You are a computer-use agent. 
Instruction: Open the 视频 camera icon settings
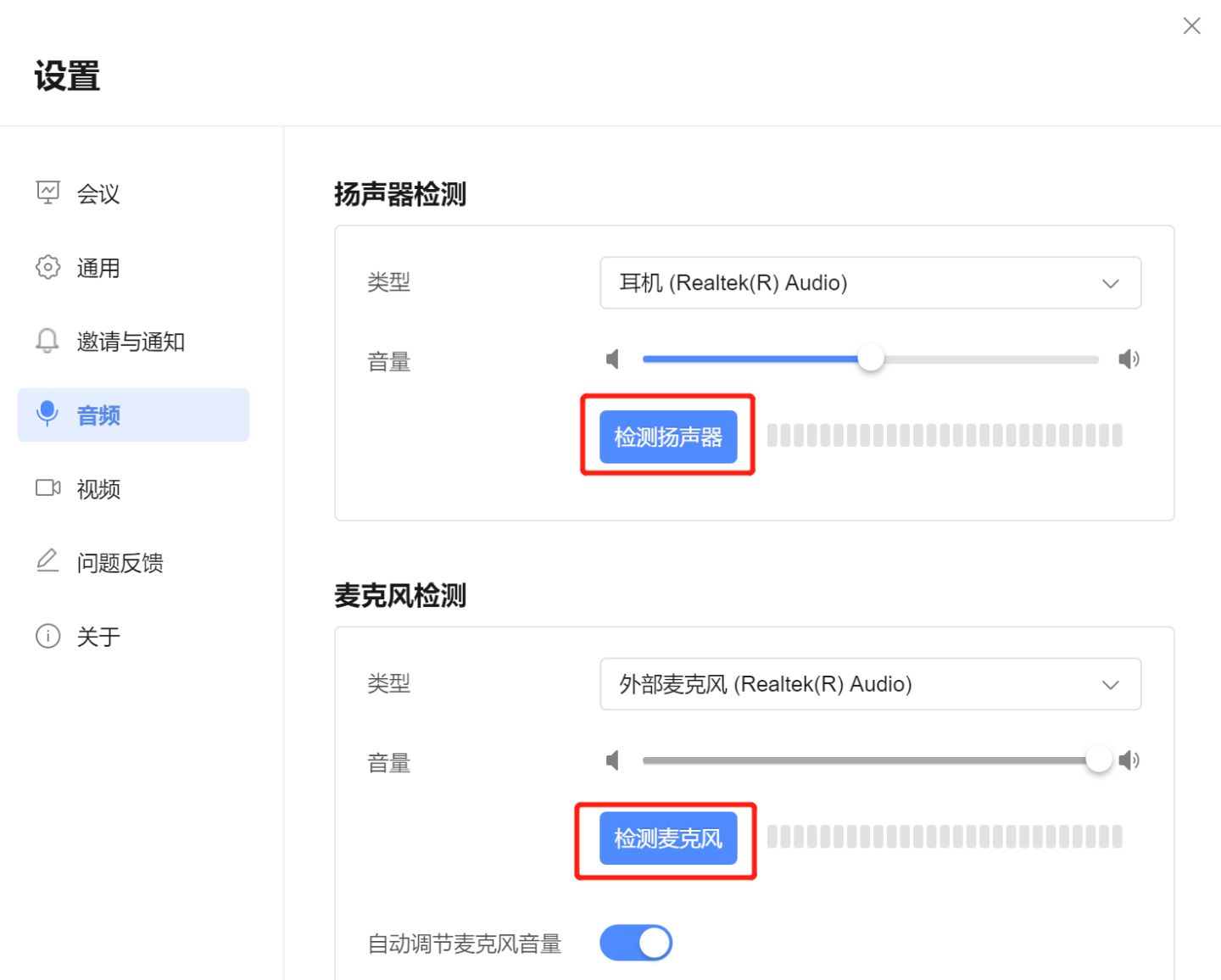pos(47,488)
